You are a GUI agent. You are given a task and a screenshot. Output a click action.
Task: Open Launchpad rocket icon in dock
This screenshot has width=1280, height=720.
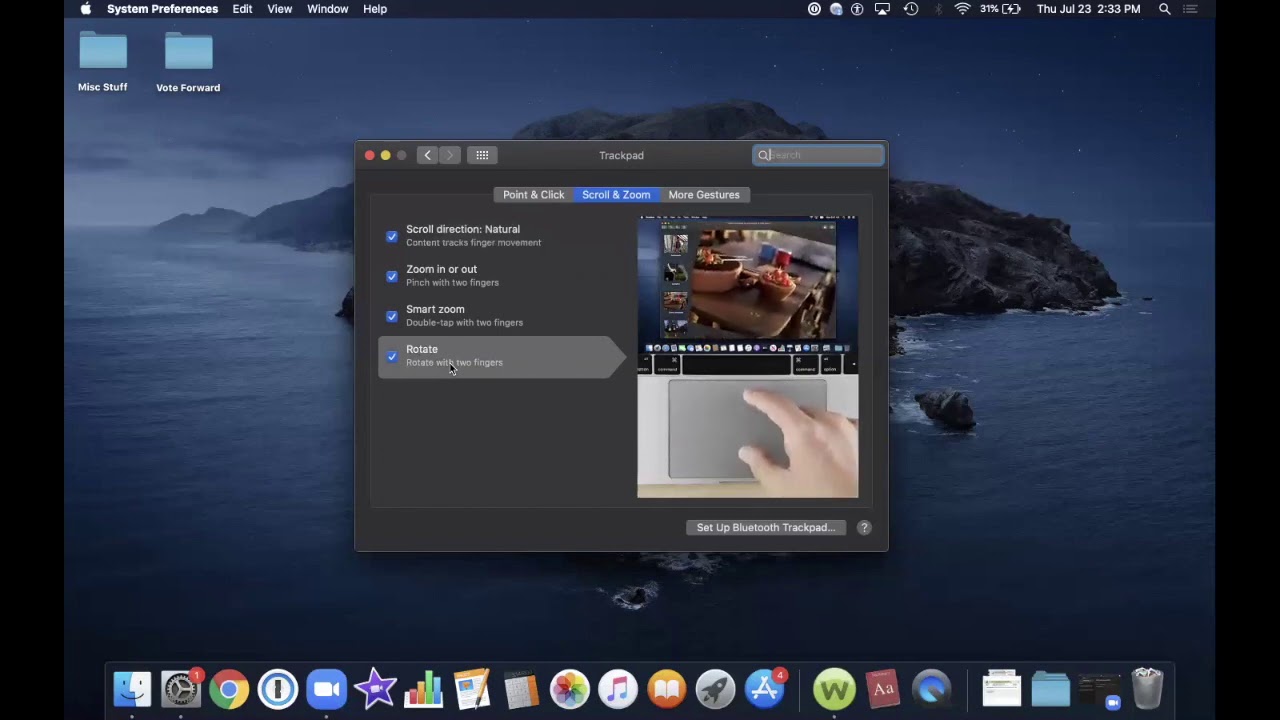[715, 689]
